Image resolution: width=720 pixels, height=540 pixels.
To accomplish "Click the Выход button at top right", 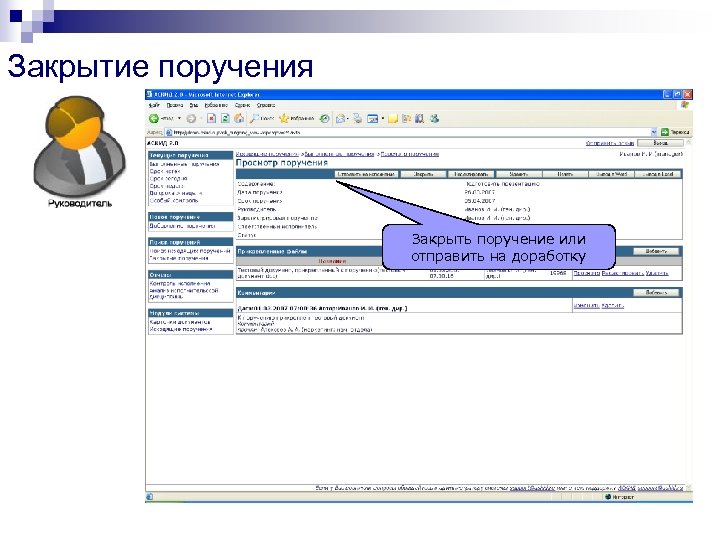I will (660, 143).
